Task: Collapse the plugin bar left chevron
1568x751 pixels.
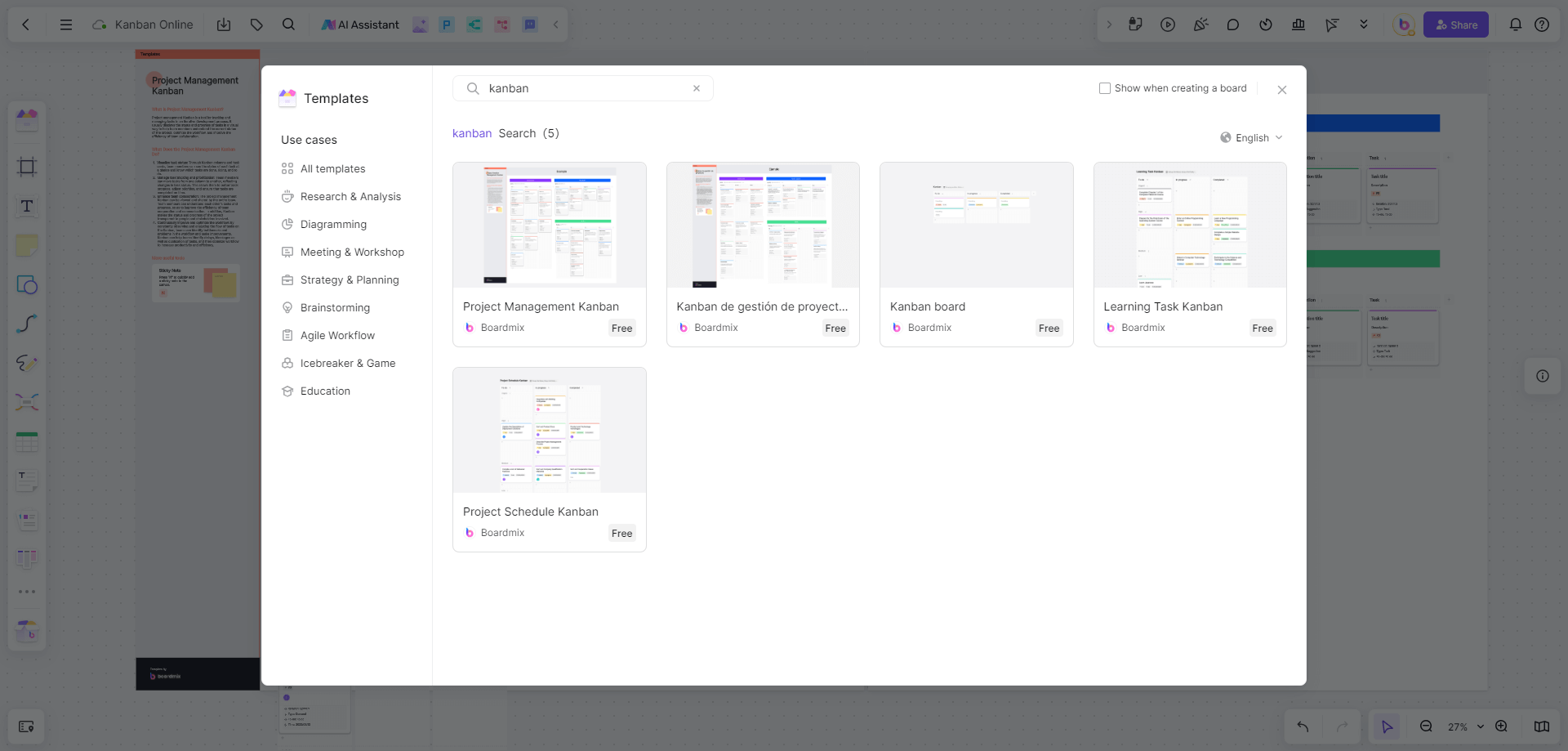Action: (x=556, y=25)
